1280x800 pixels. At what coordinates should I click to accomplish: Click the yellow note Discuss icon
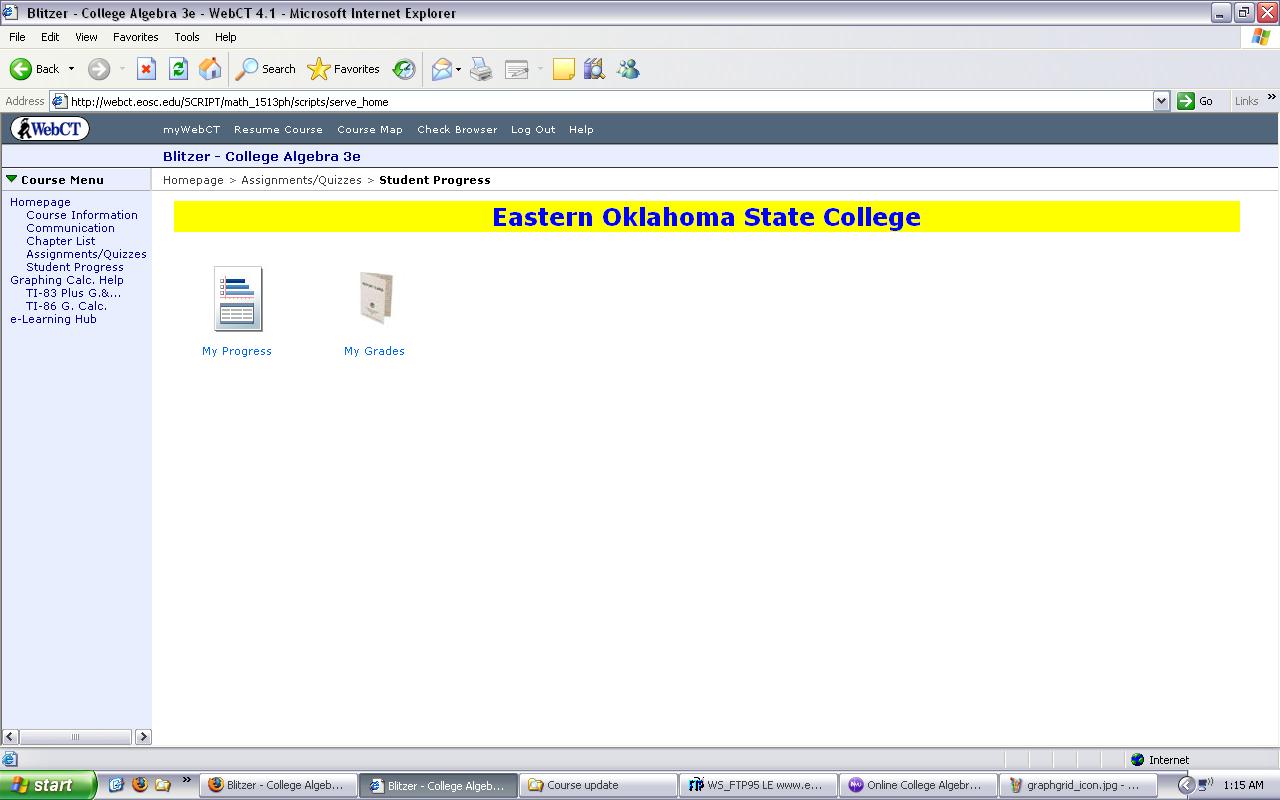(564, 69)
